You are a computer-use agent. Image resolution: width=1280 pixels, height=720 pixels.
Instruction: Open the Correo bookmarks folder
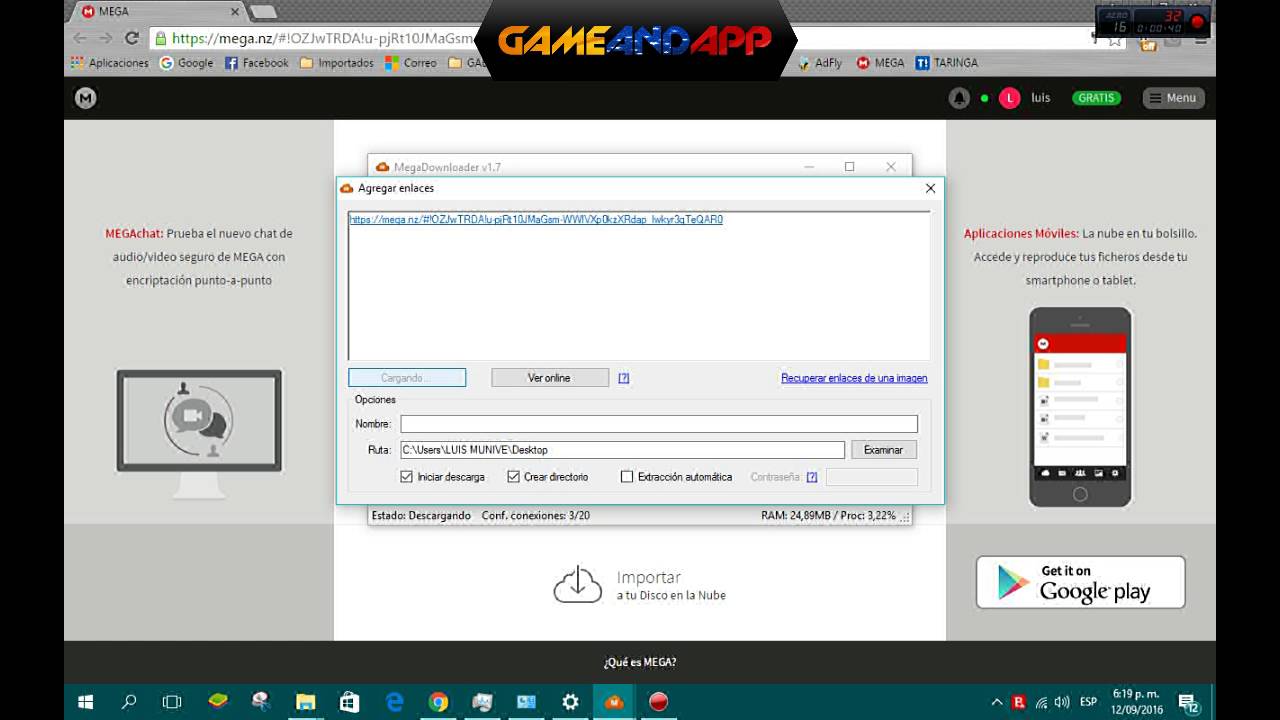(x=411, y=62)
